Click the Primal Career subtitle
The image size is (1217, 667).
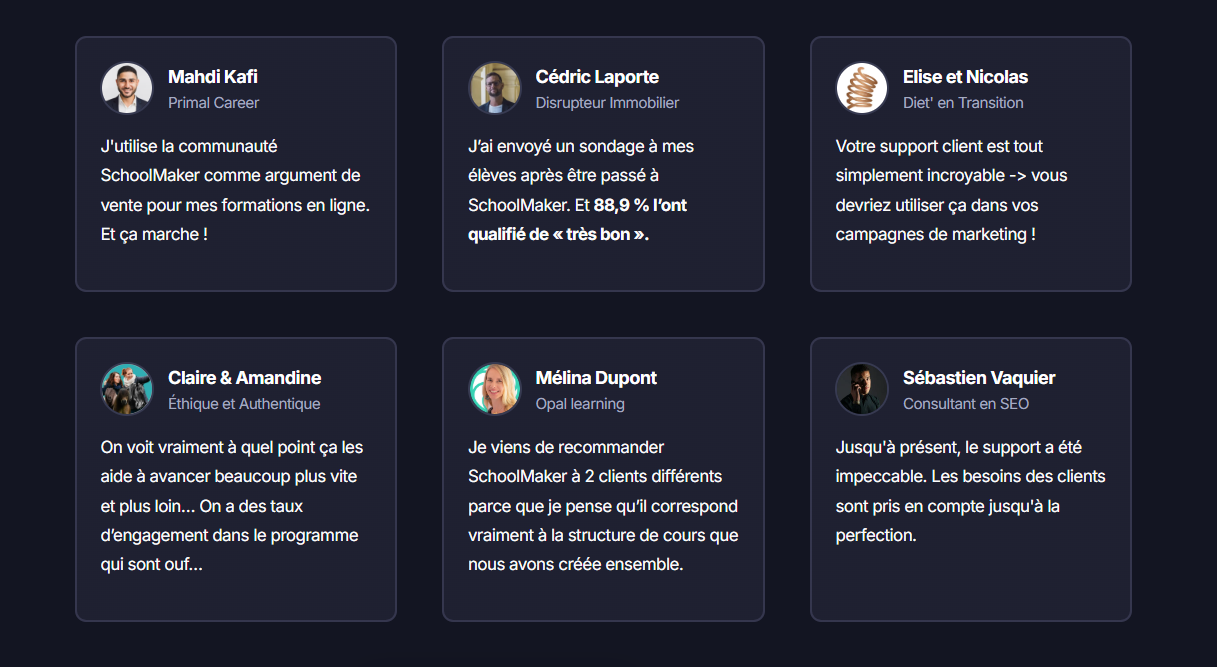214,103
